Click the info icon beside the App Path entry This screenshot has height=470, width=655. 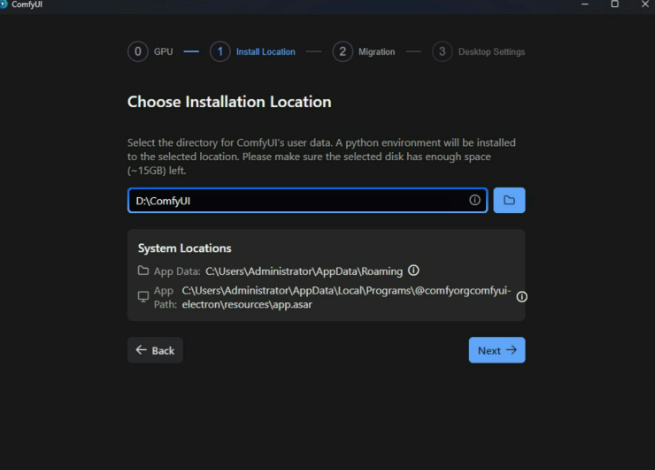point(521,297)
